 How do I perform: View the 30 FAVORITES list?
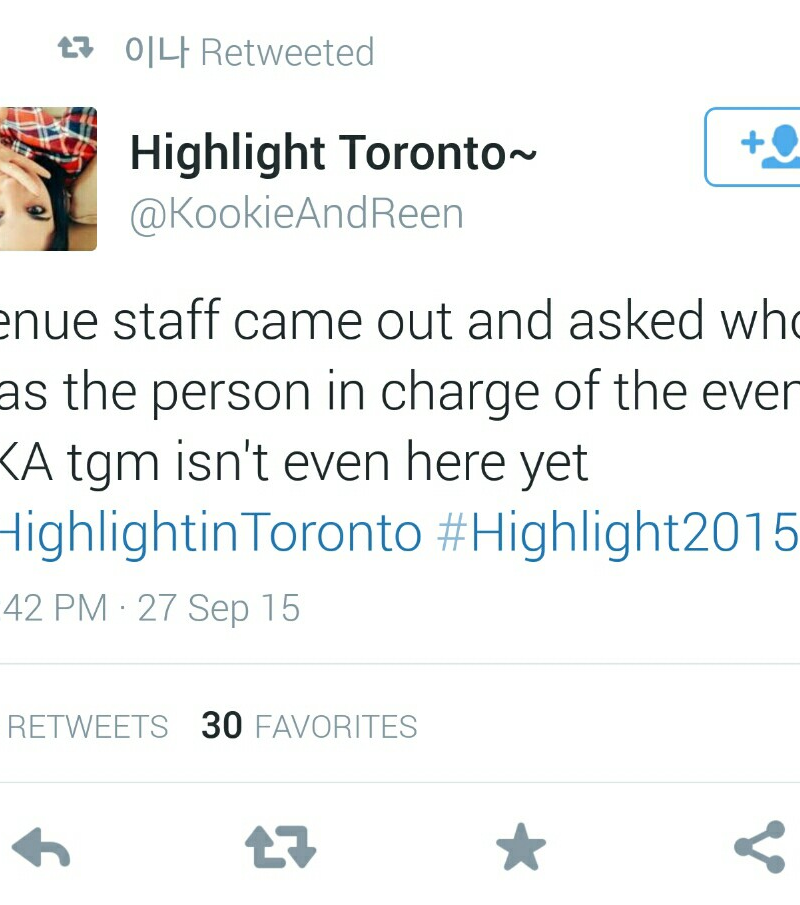[309, 726]
